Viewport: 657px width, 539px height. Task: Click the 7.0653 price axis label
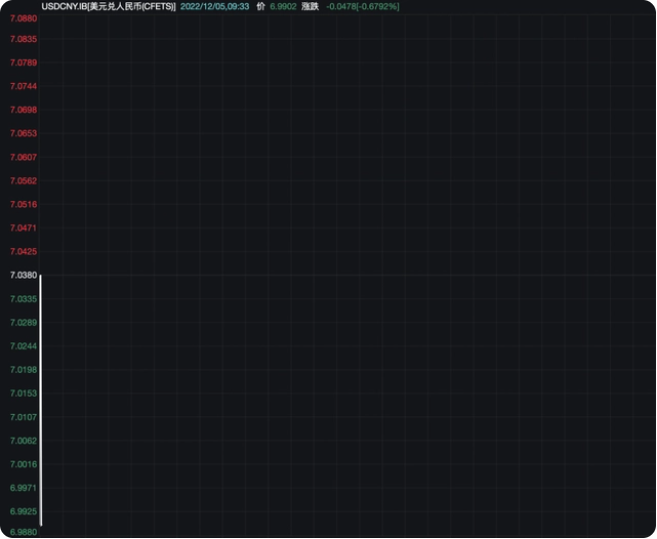(x=23, y=133)
